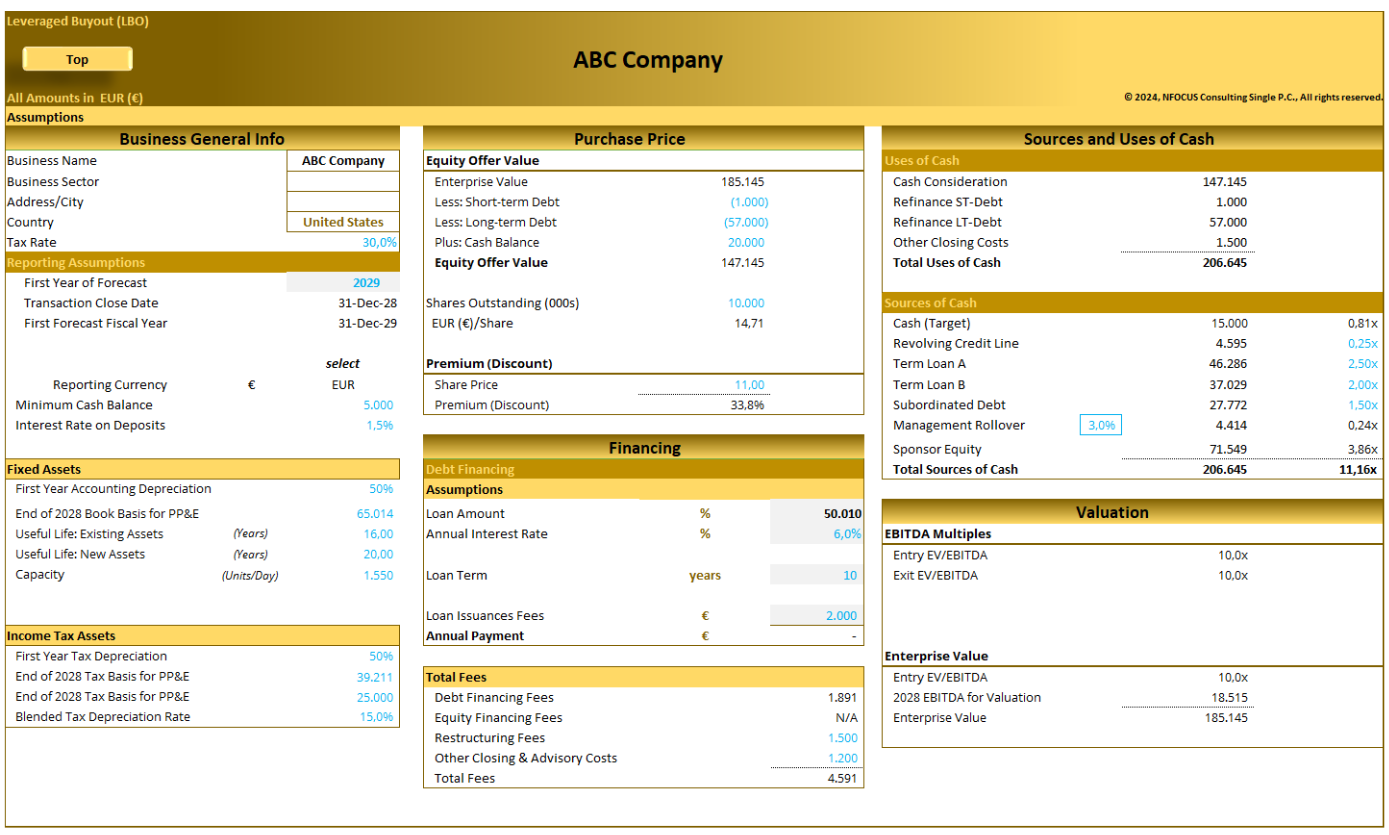
Task: Click the Loan Amount value 50.010
Action: (x=816, y=514)
